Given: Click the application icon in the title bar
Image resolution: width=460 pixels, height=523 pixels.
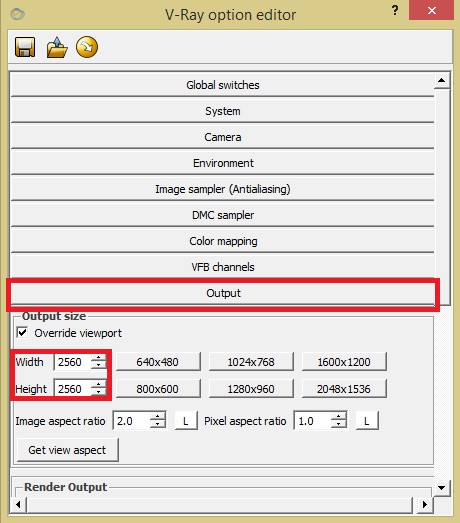Looking at the screenshot, I should coord(17,14).
